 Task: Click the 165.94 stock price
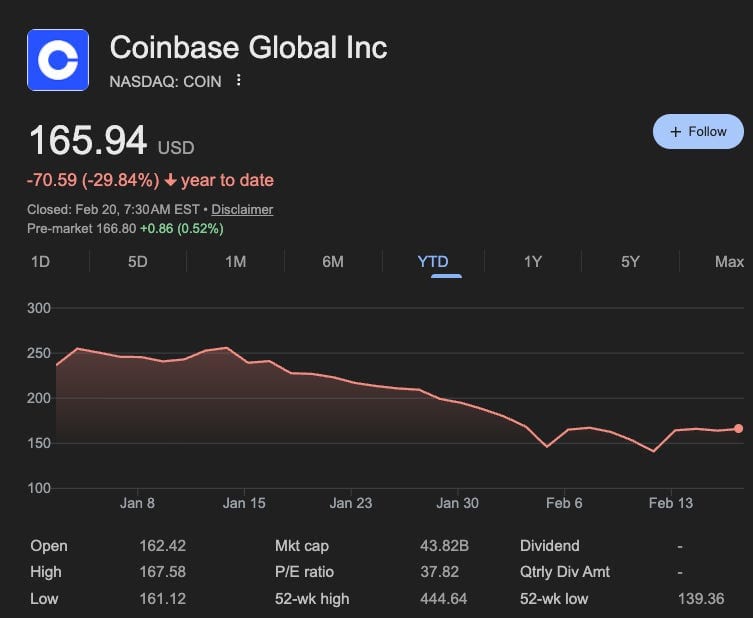pos(88,141)
